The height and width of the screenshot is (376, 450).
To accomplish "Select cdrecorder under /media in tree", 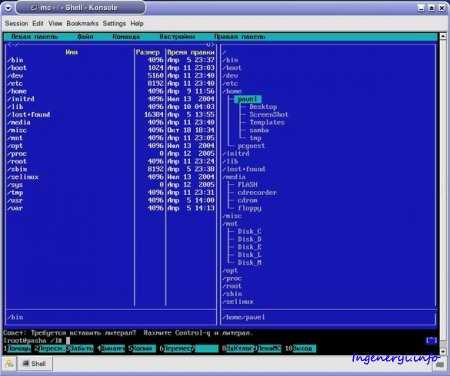I will [257, 192].
